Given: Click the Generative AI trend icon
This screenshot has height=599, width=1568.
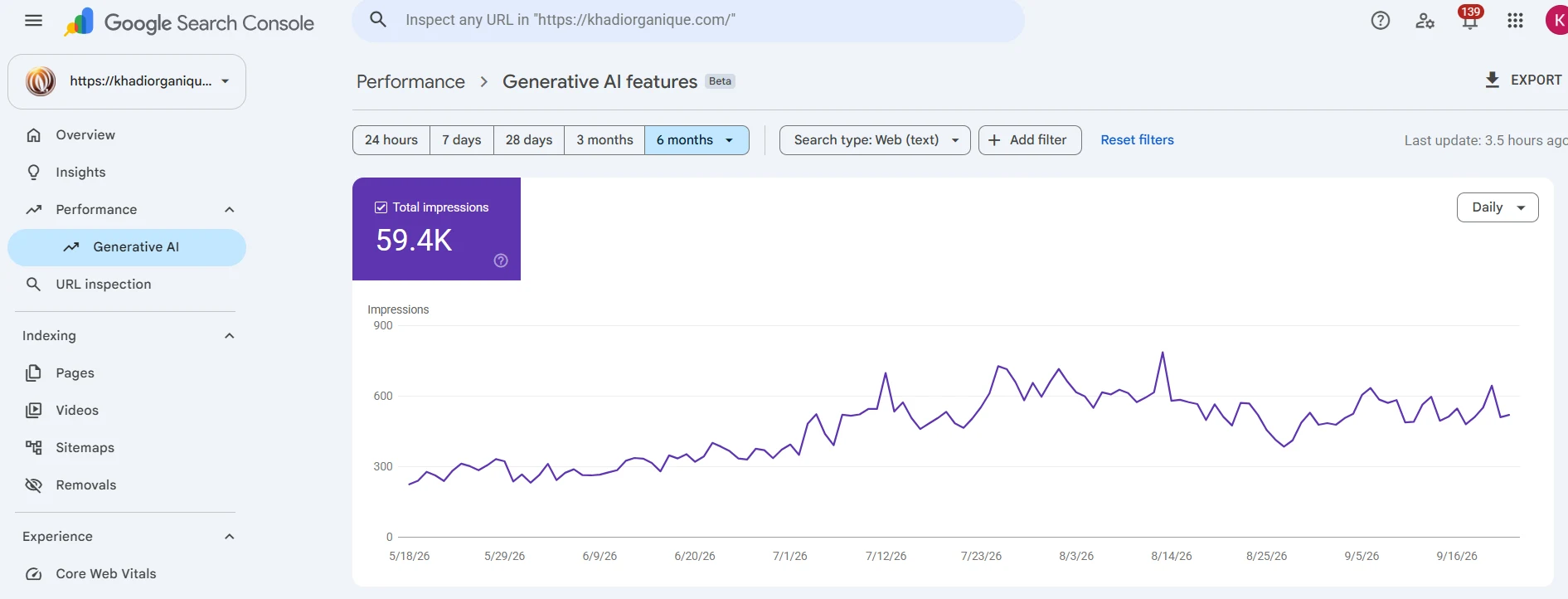Looking at the screenshot, I should [71, 247].
